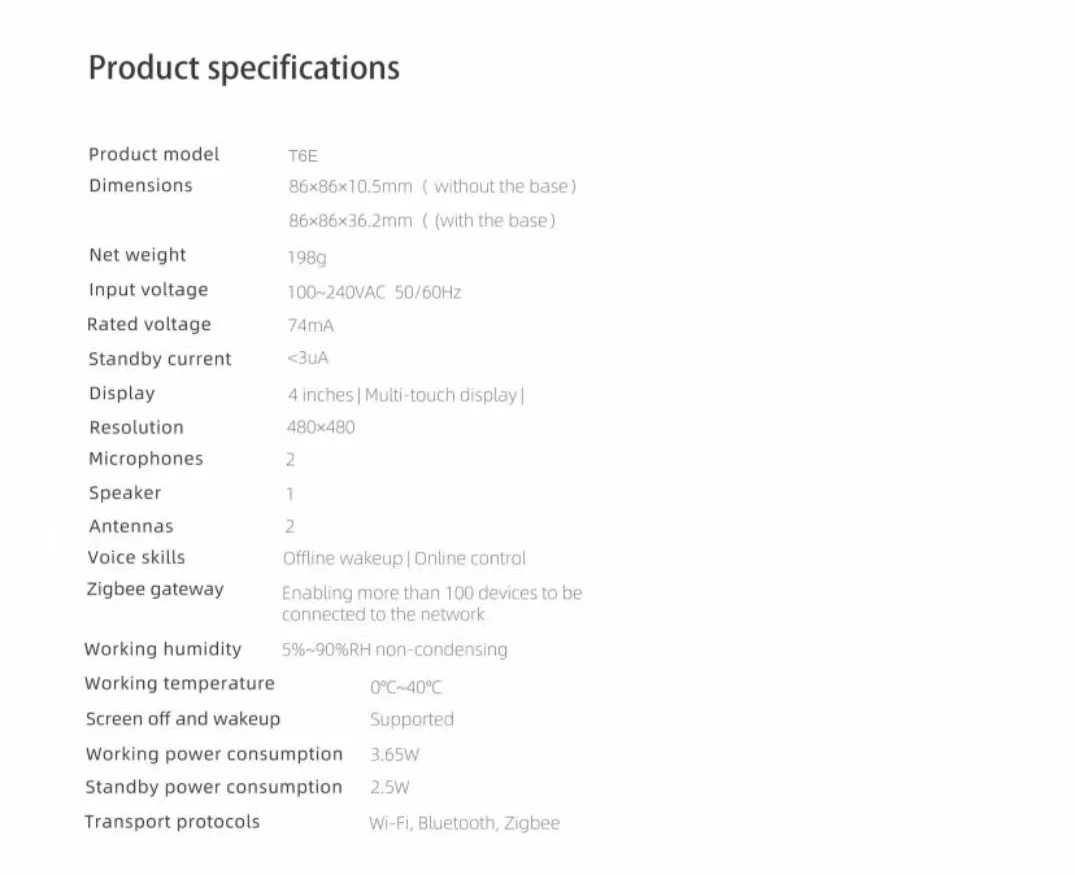
Task: Select the Wi-Fi, Bluetooth, Zigbee protocols text
Action: [x=464, y=823]
